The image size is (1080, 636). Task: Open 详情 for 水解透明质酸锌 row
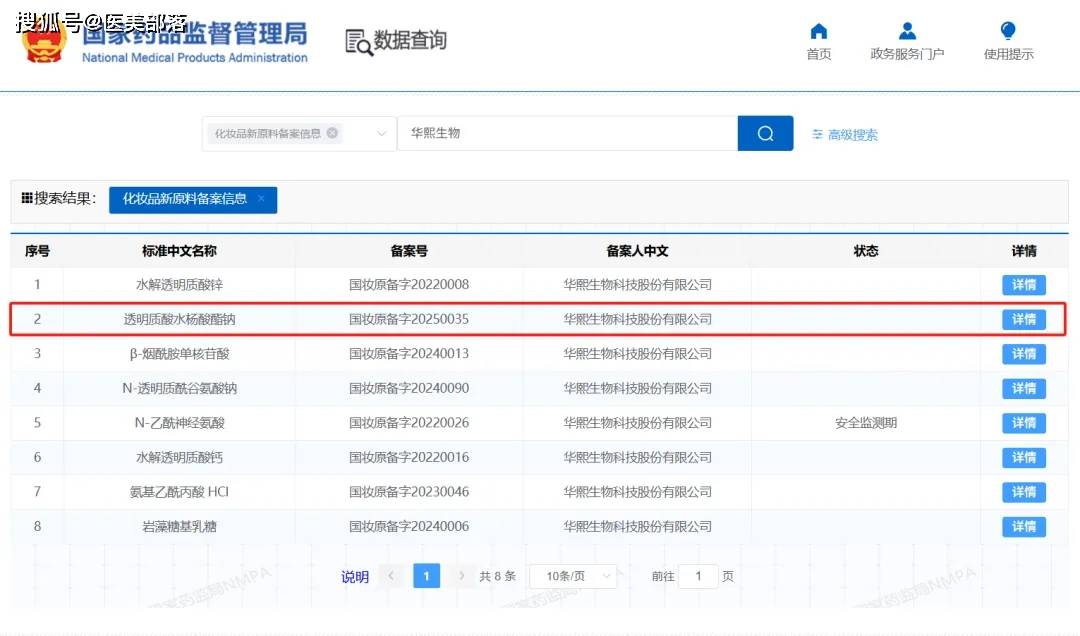click(1023, 285)
